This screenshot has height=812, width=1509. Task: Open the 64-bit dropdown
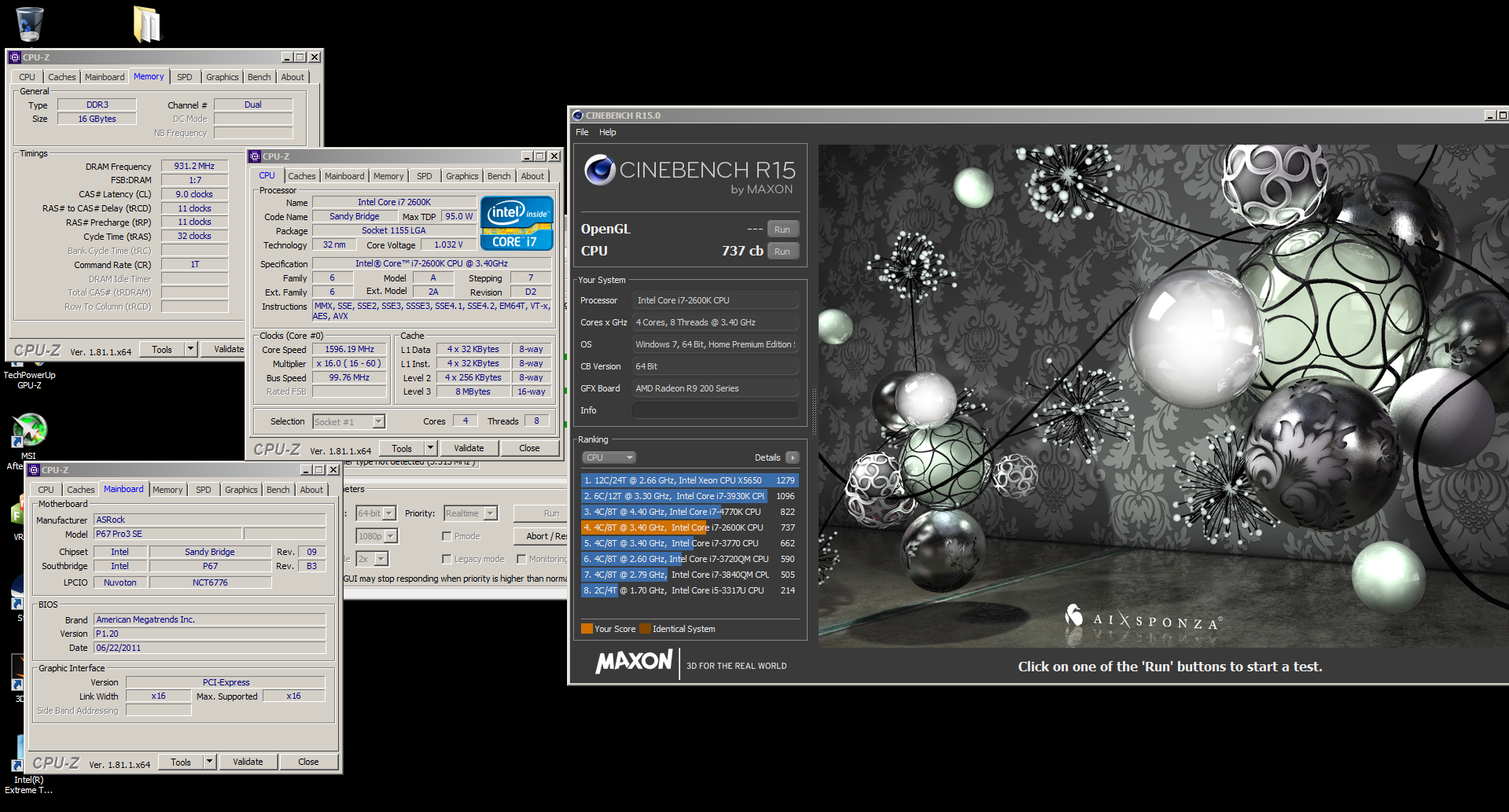coord(375,513)
